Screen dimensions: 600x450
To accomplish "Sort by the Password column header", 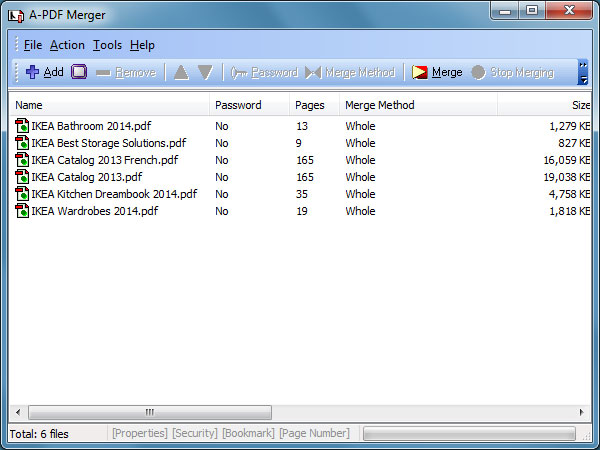I will 249,105.
